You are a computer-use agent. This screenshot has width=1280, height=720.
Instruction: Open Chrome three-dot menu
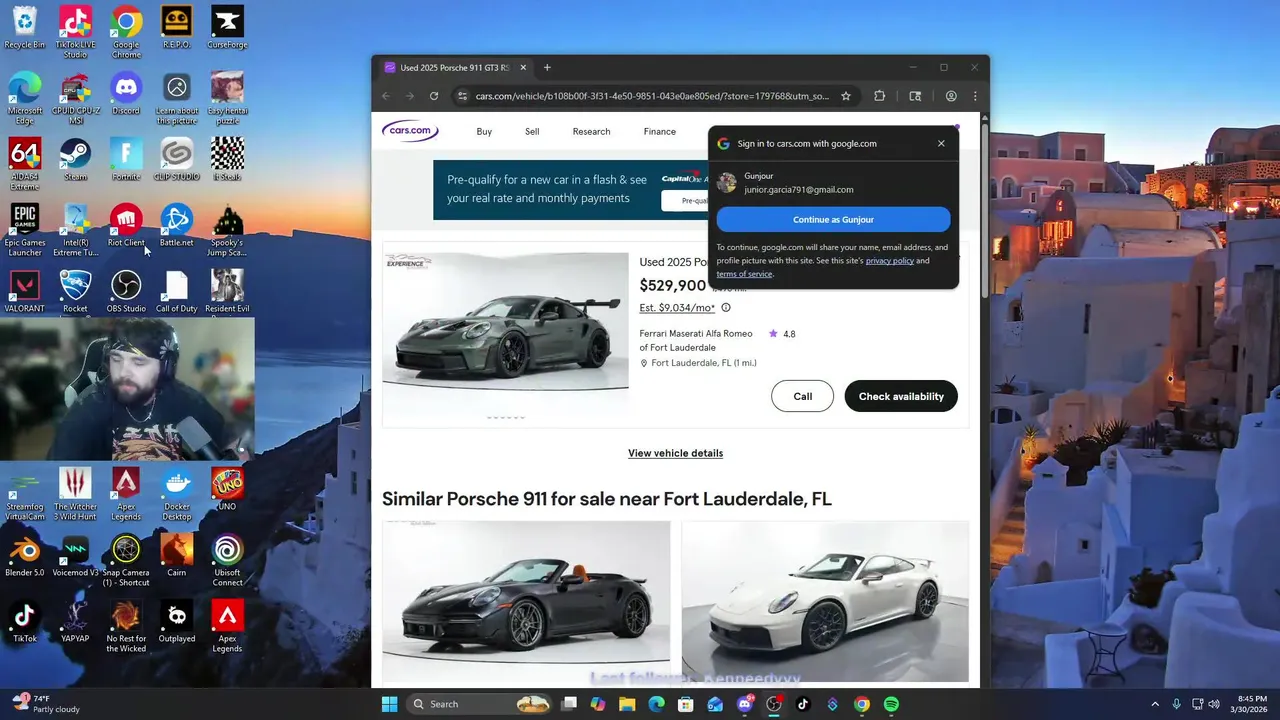975,96
